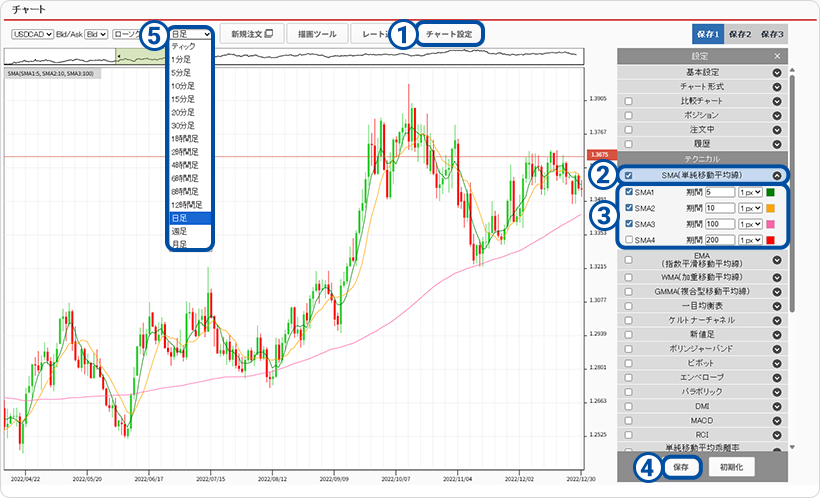Expand the MACD section arrow
Screen dimensions: 820x498
click(x=777, y=421)
